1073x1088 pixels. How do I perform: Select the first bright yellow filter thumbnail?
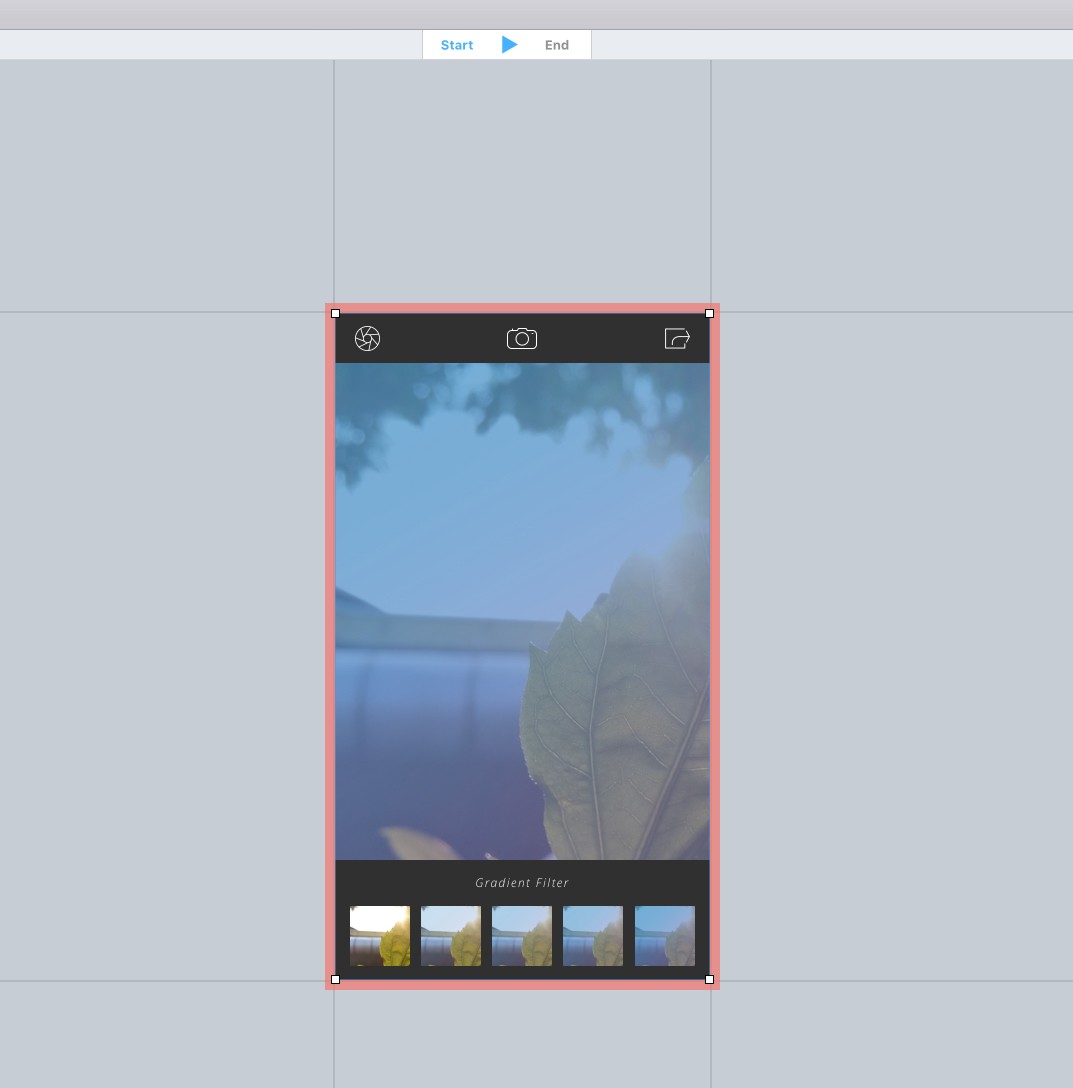point(380,936)
